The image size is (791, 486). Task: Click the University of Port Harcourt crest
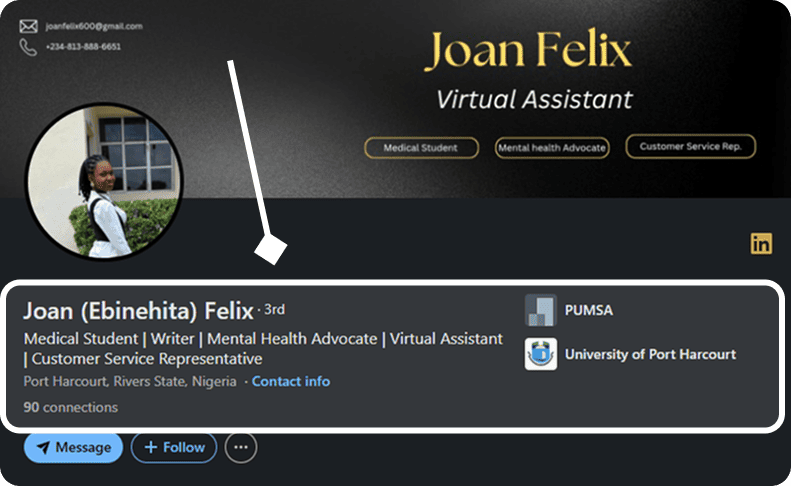click(x=541, y=354)
